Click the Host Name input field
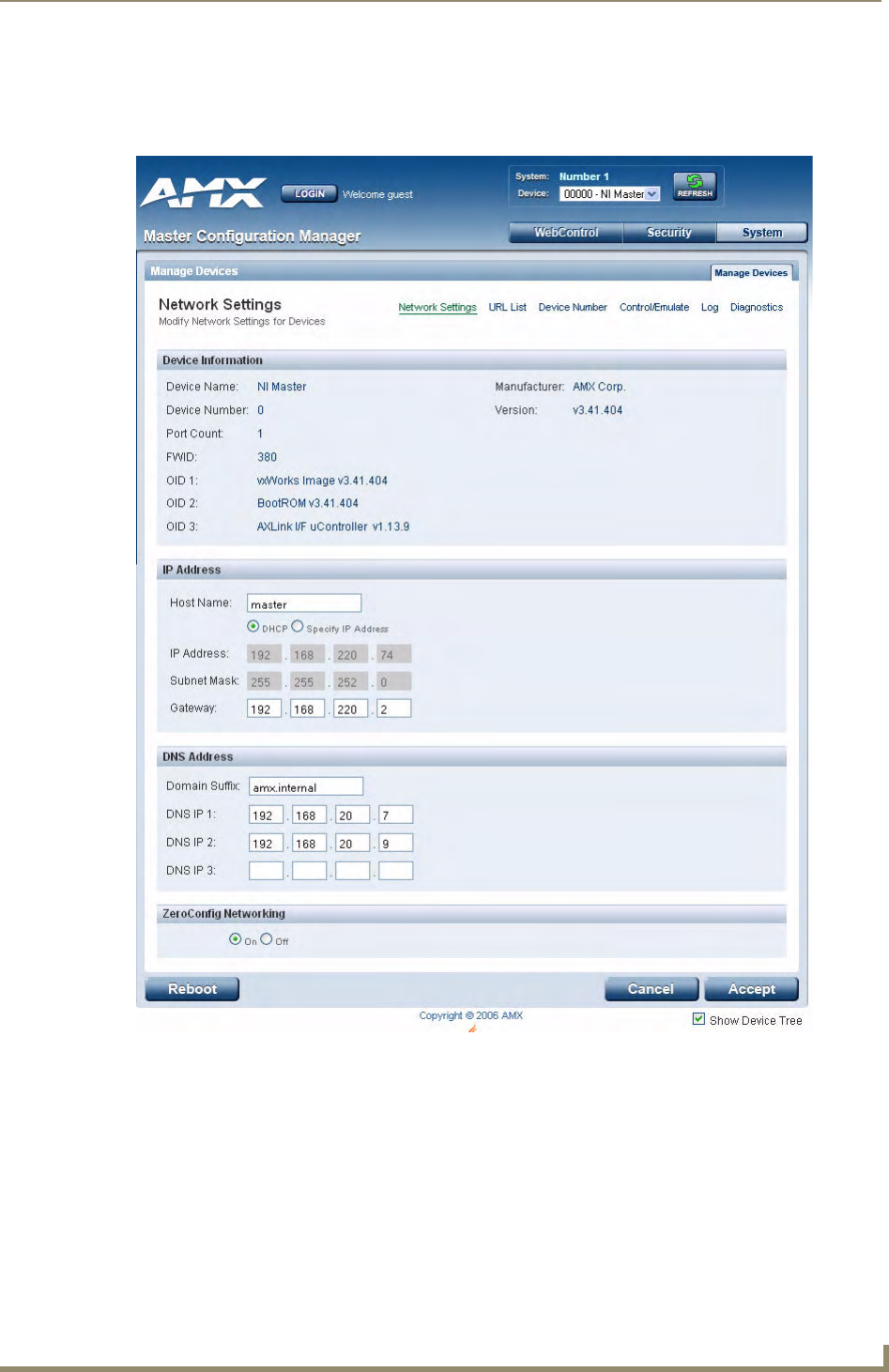Screen dimensions: 889x1372 (304, 603)
